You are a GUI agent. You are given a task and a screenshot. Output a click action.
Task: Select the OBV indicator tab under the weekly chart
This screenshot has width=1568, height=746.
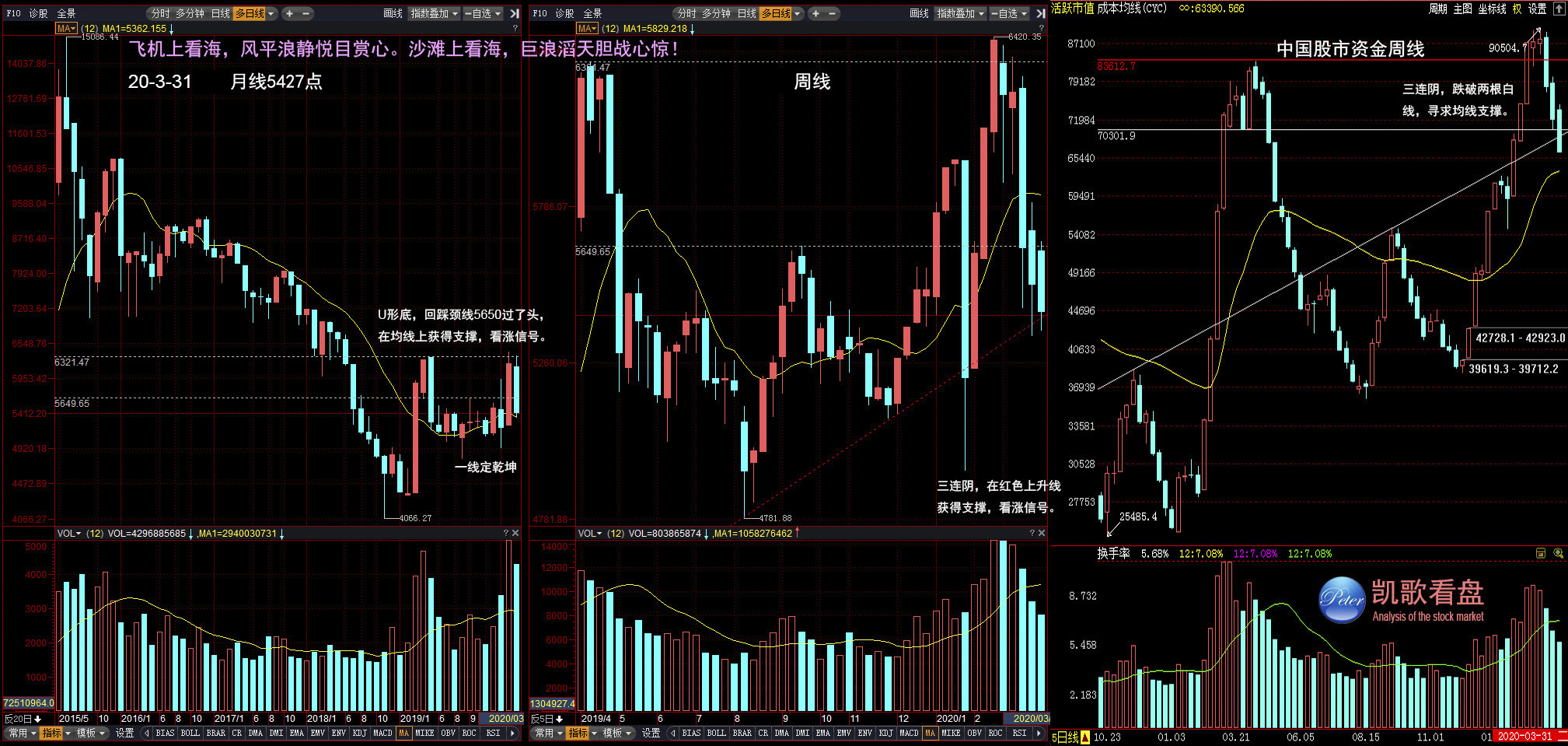[x=974, y=733]
